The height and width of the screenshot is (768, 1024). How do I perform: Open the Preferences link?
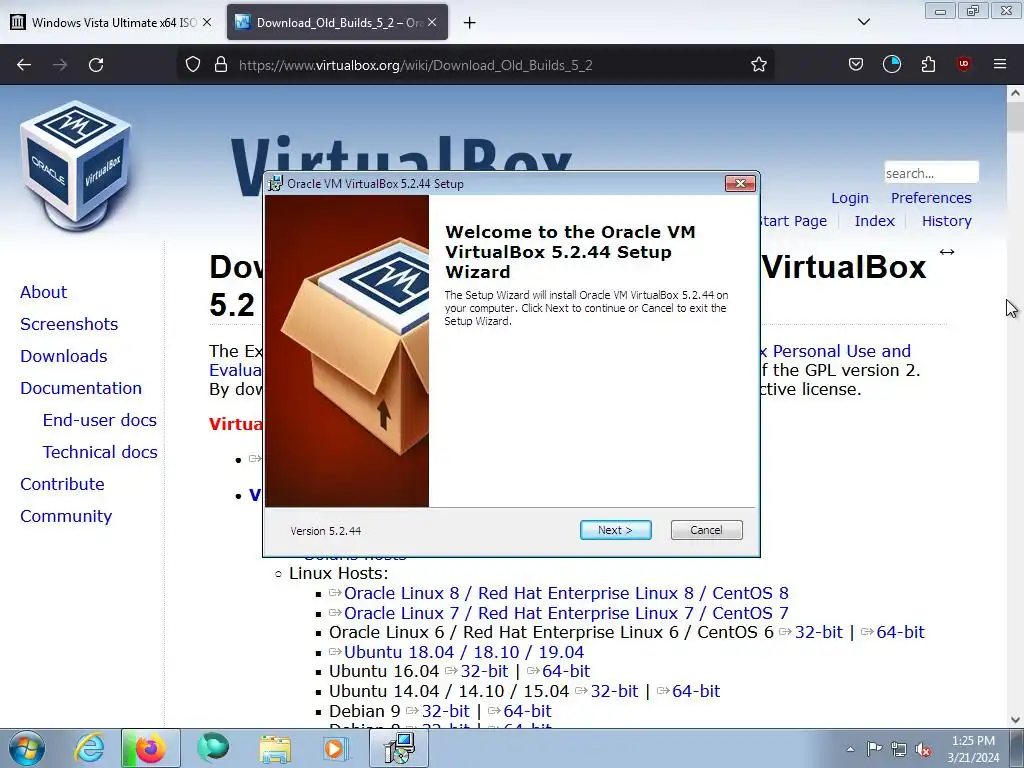931,198
